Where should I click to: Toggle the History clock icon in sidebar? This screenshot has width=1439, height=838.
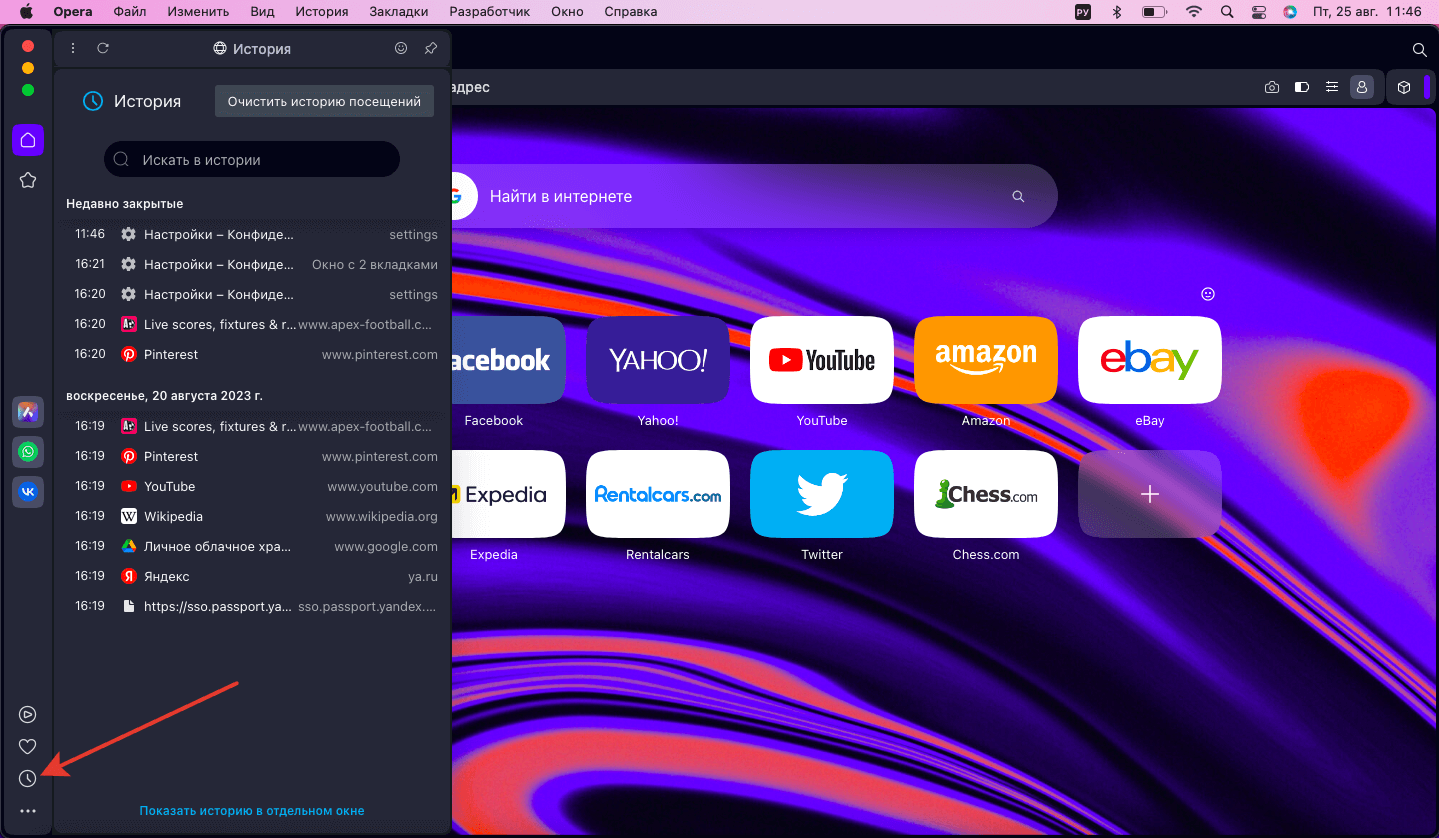[28, 778]
